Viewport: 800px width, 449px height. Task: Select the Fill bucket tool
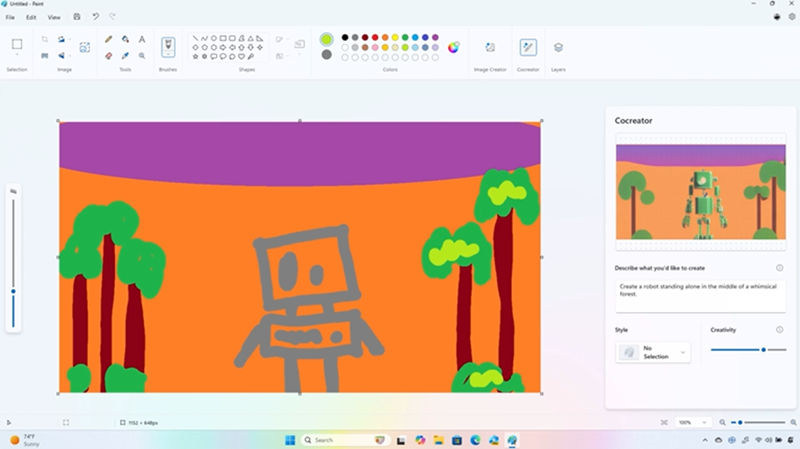(125, 39)
